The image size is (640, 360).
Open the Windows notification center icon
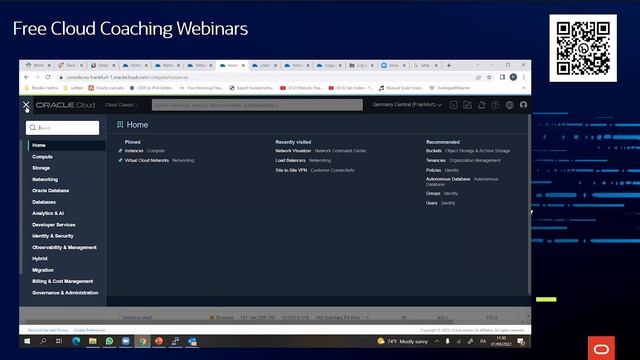pyautogui.click(x=521, y=342)
